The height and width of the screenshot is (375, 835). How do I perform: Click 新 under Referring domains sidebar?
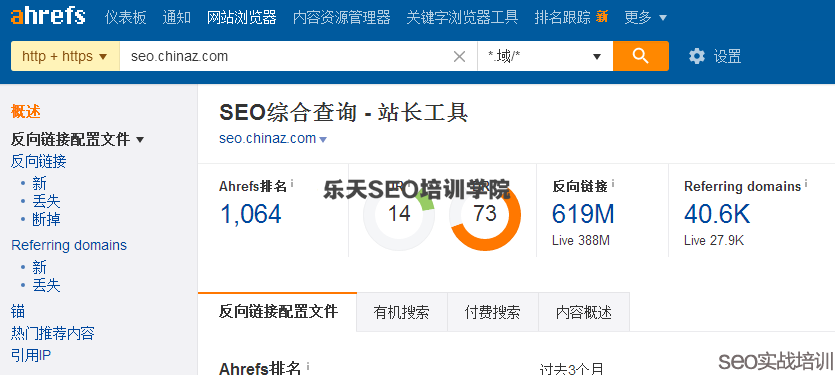[39, 267]
